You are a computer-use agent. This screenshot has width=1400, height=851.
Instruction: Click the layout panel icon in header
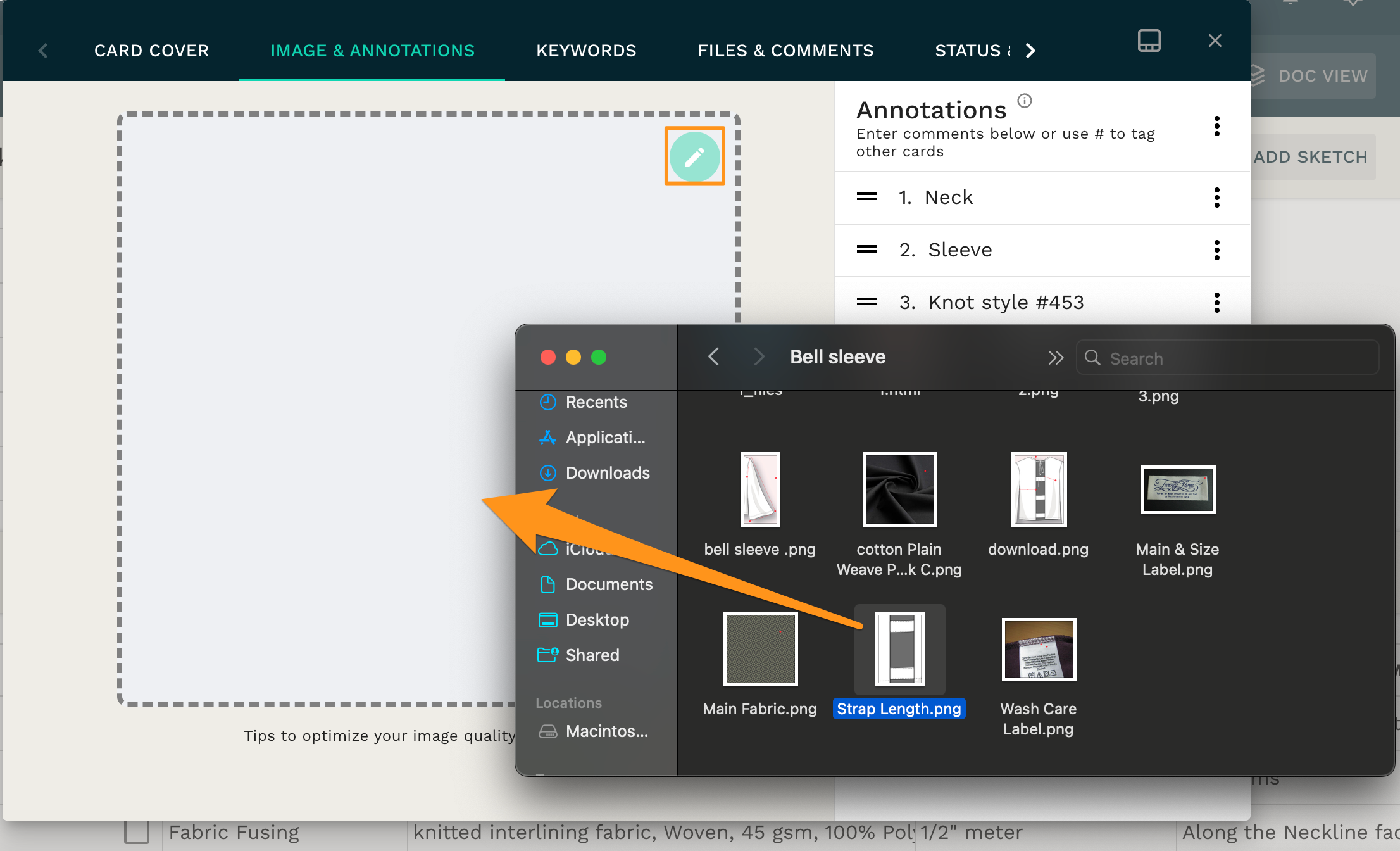(x=1149, y=41)
